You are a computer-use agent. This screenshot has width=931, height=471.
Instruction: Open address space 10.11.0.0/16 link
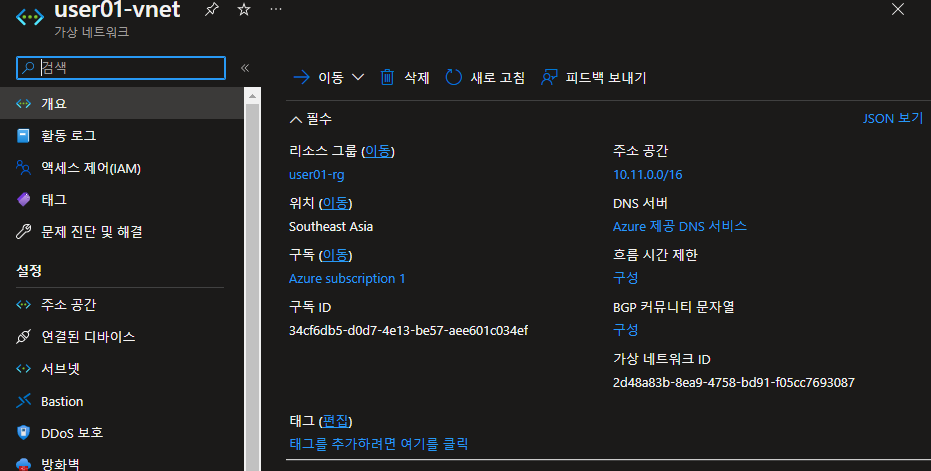click(x=648, y=175)
